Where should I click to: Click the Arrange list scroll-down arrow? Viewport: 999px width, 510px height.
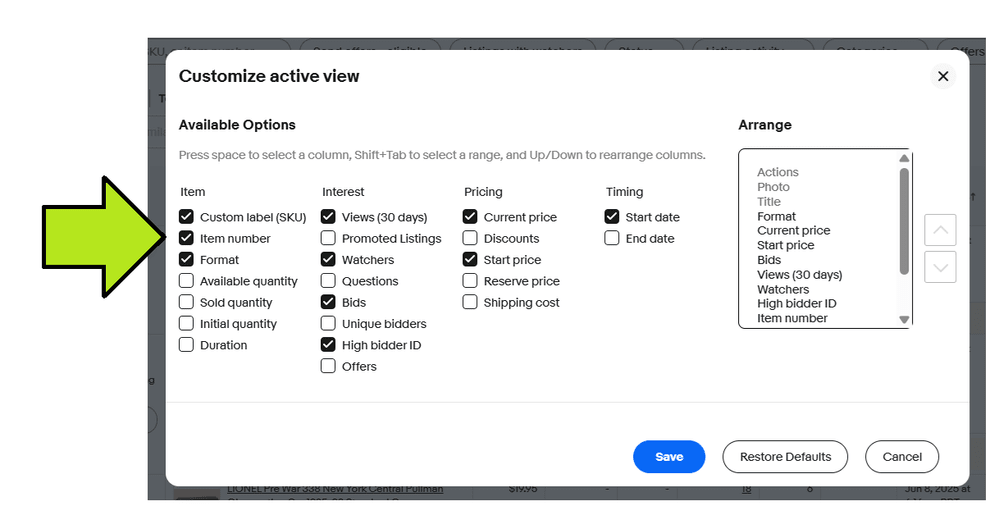point(904,319)
